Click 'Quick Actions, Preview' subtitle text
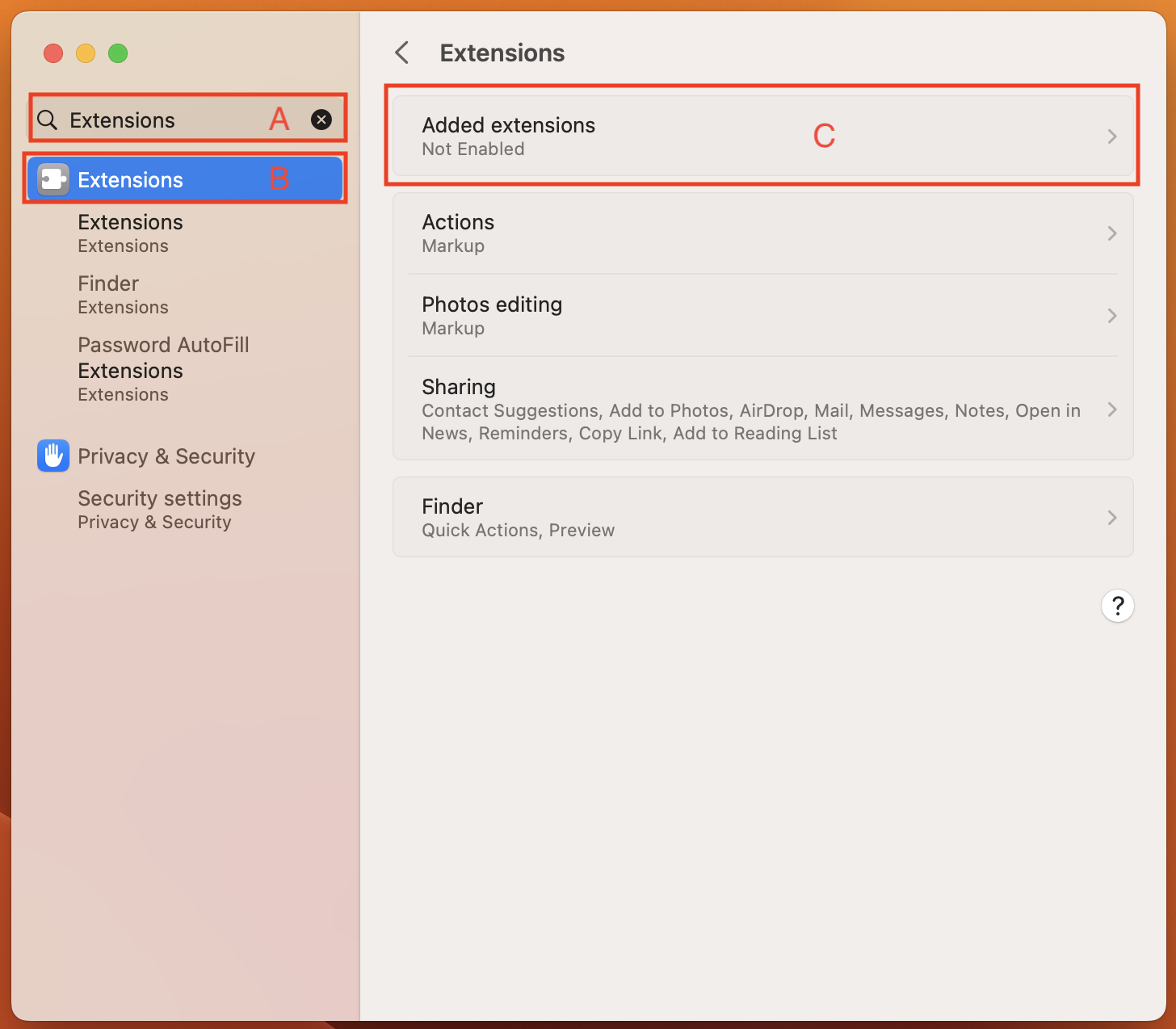This screenshot has width=1176, height=1029. point(519,530)
